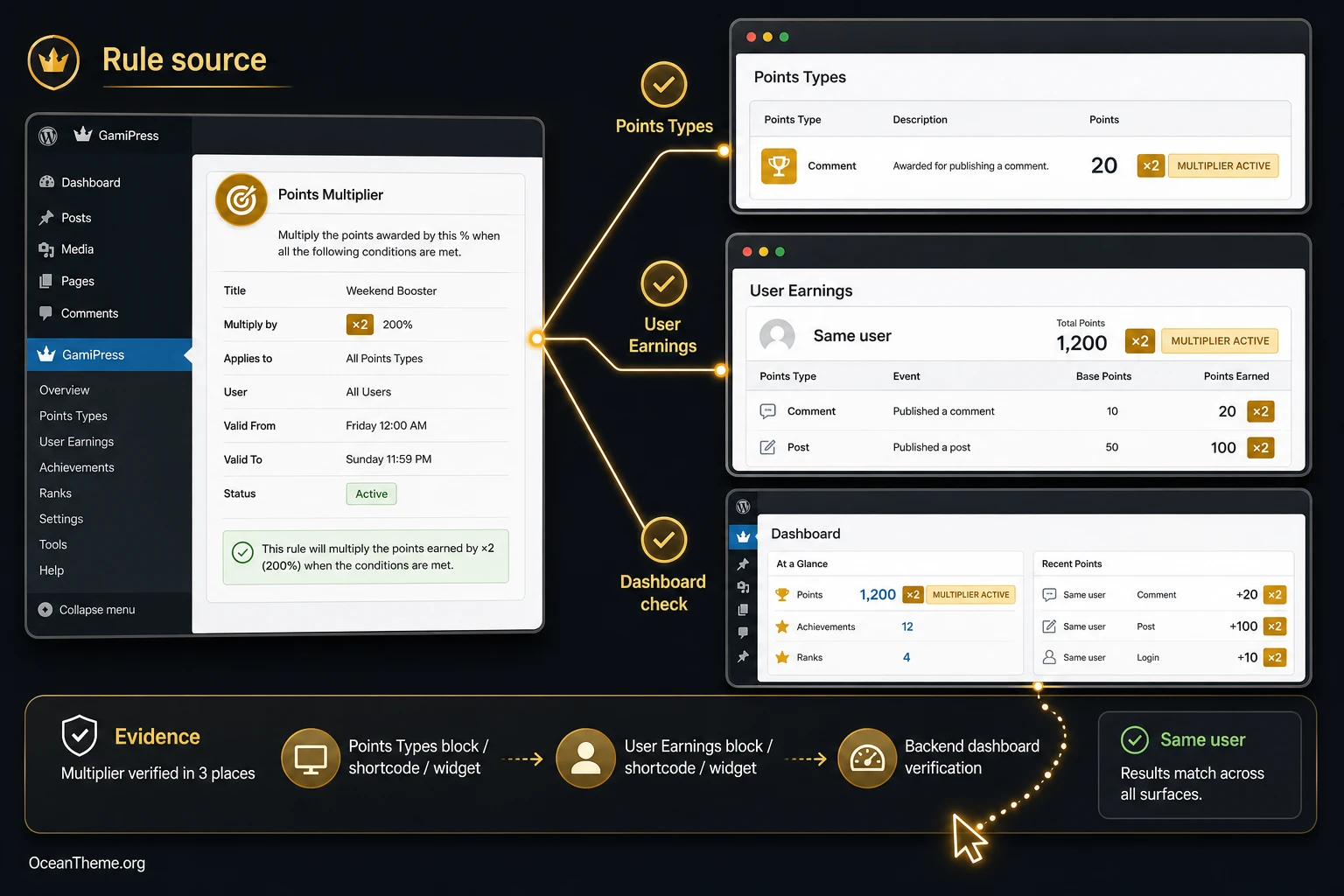The width and height of the screenshot is (1344, 896).
Task: Click the Active status badge
Action: click(x=371, y=493)
